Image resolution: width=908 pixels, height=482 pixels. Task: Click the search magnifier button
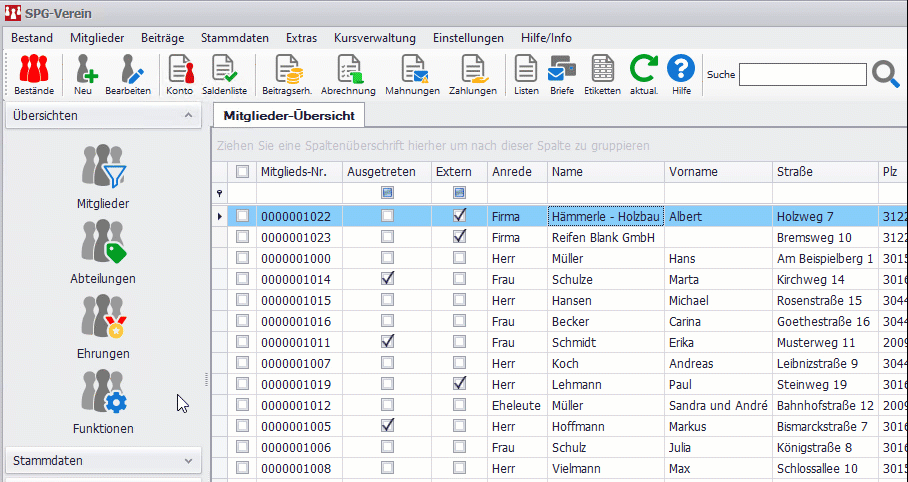[x=886, y=74]
